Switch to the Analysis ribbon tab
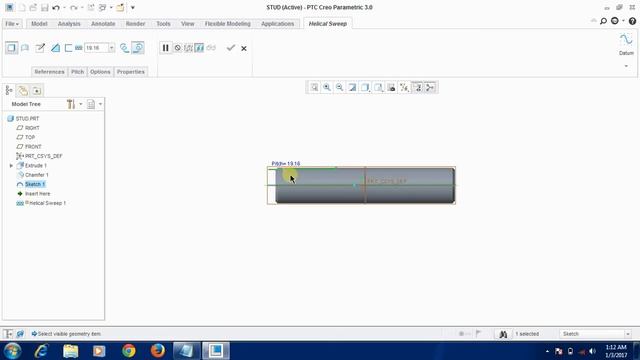The height and width of the screenshot is (360, 640). point(69,24)
